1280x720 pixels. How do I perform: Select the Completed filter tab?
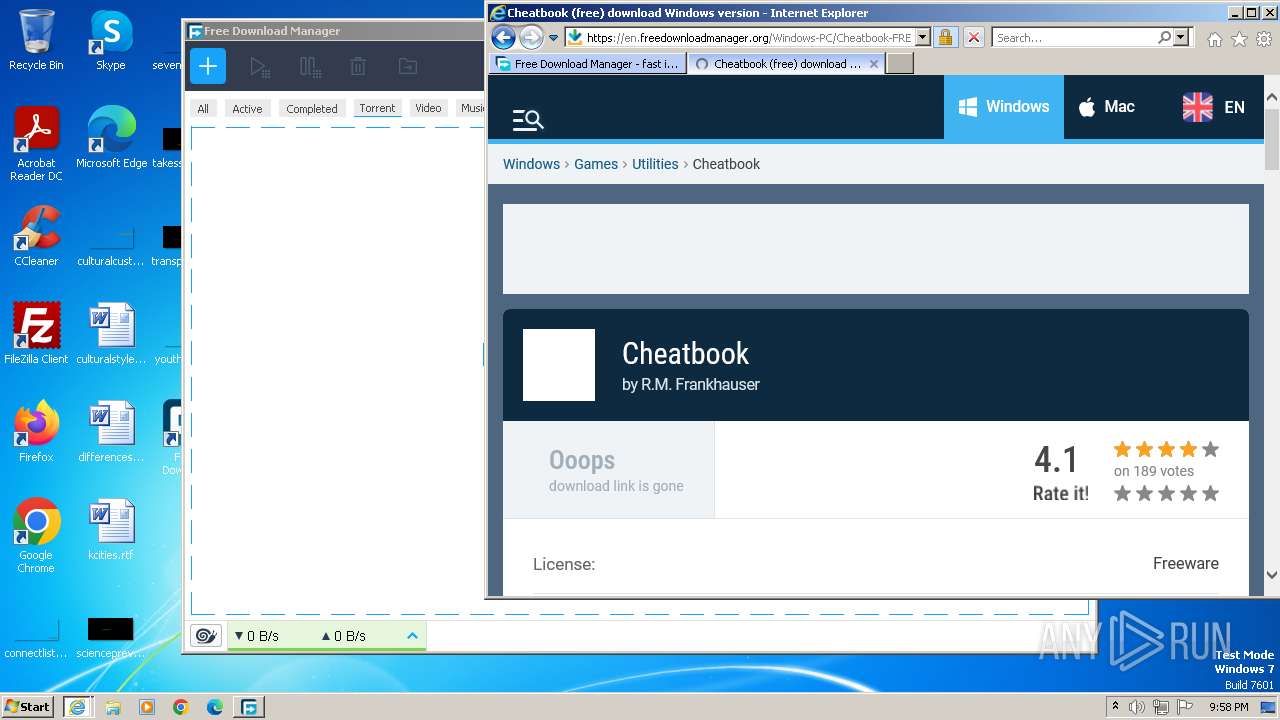(x=312, y=109)
